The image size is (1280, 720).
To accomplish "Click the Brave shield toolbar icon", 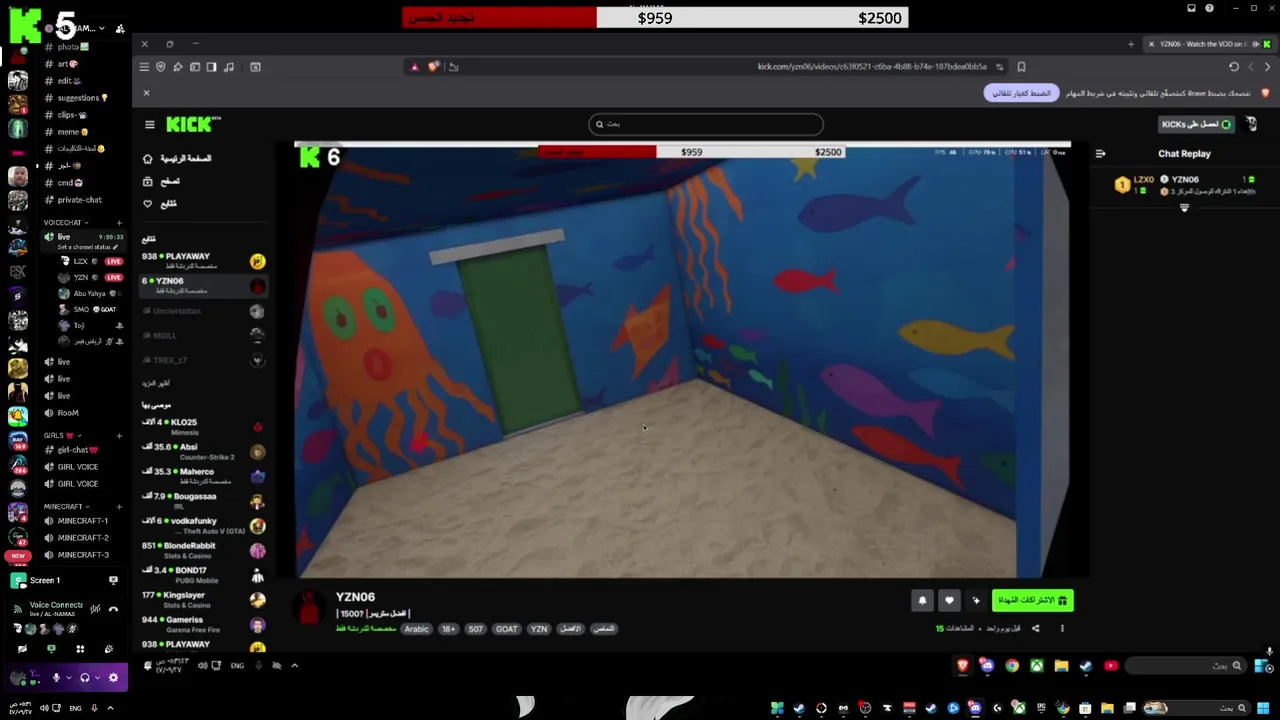I will 160,67.
